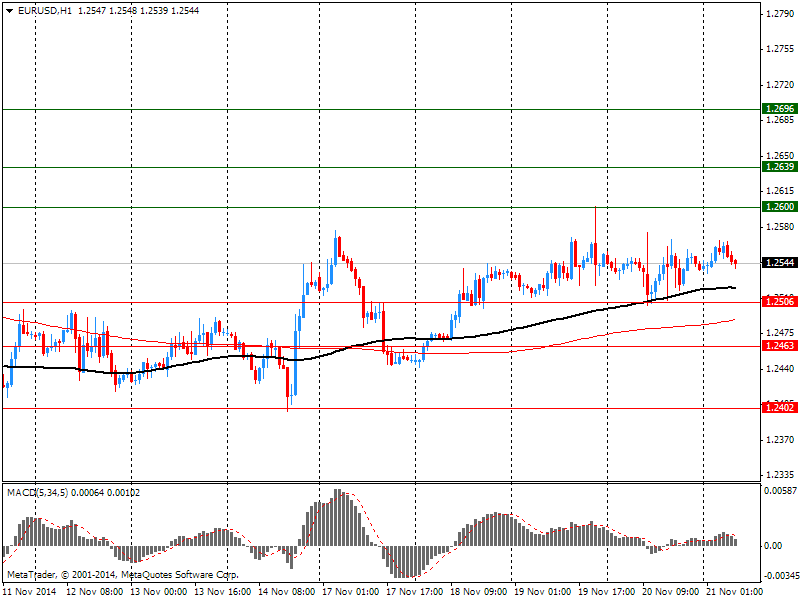Click the 0.00 MACD scale value
Image resolution: width=800 pixels, height=600 pixels.
(773, 546)
